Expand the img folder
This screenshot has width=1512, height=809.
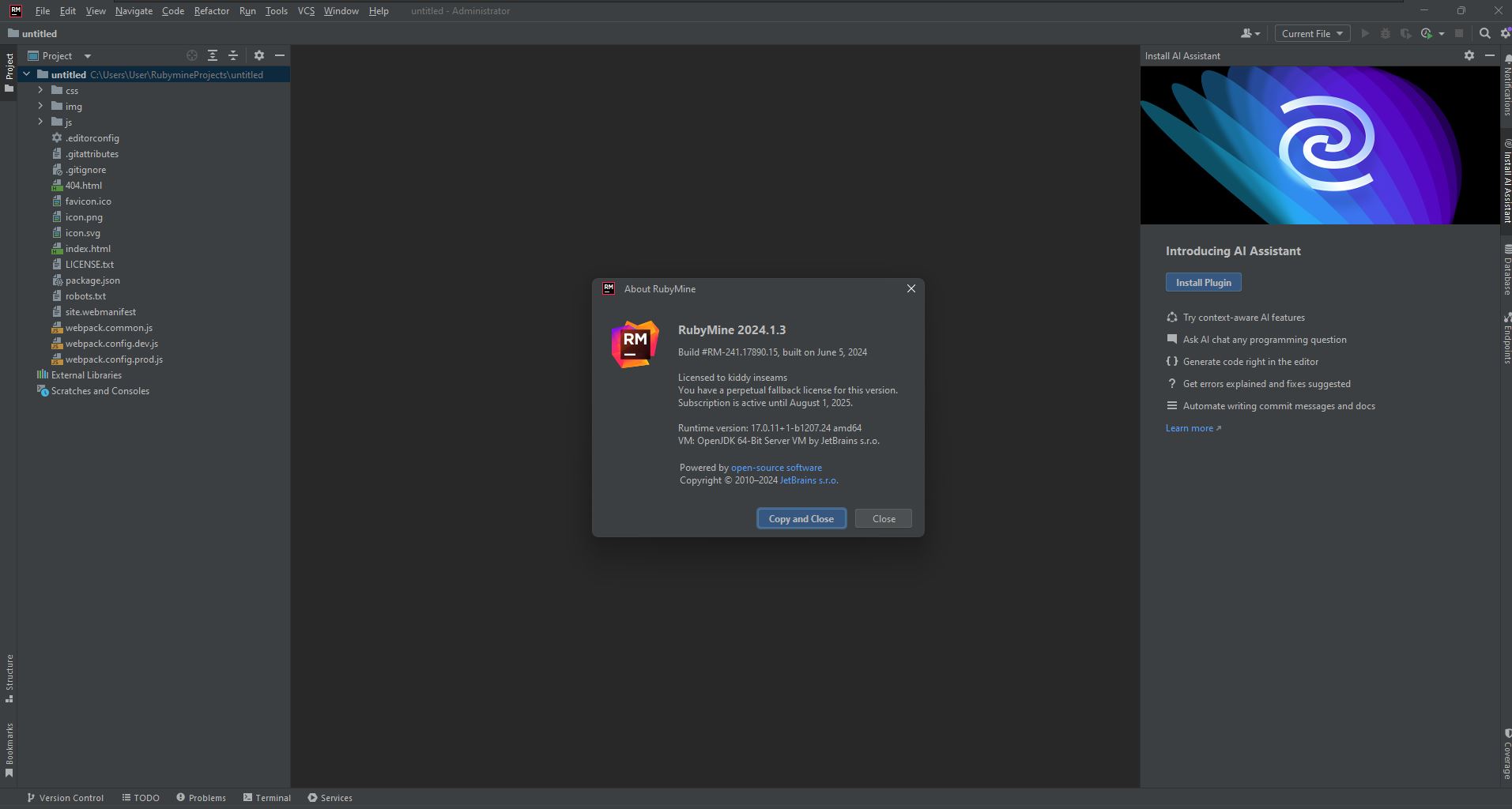click(40, 106)
